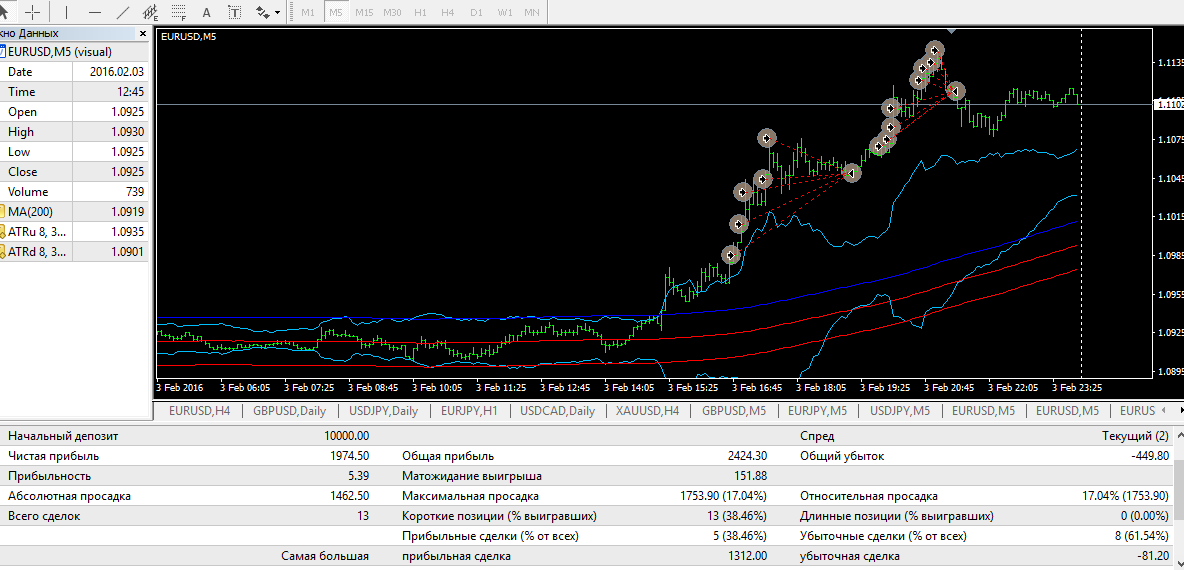This screenshot has height=570, width=1184.
Task: Click the ATRd 8, 3... indicator row
Action: 74,251
